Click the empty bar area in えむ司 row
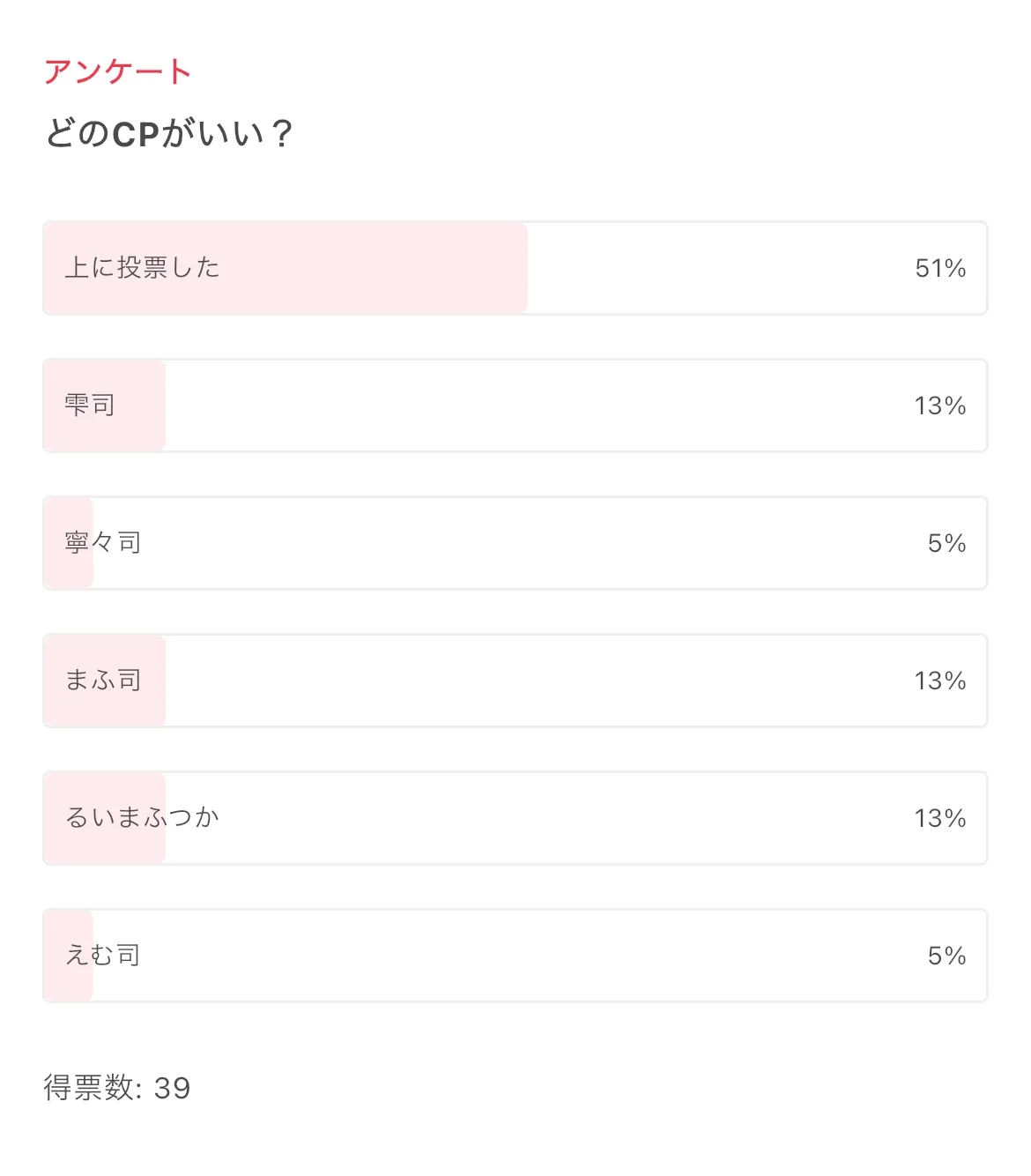1031x1176 pixels. (x=529, y=956)
